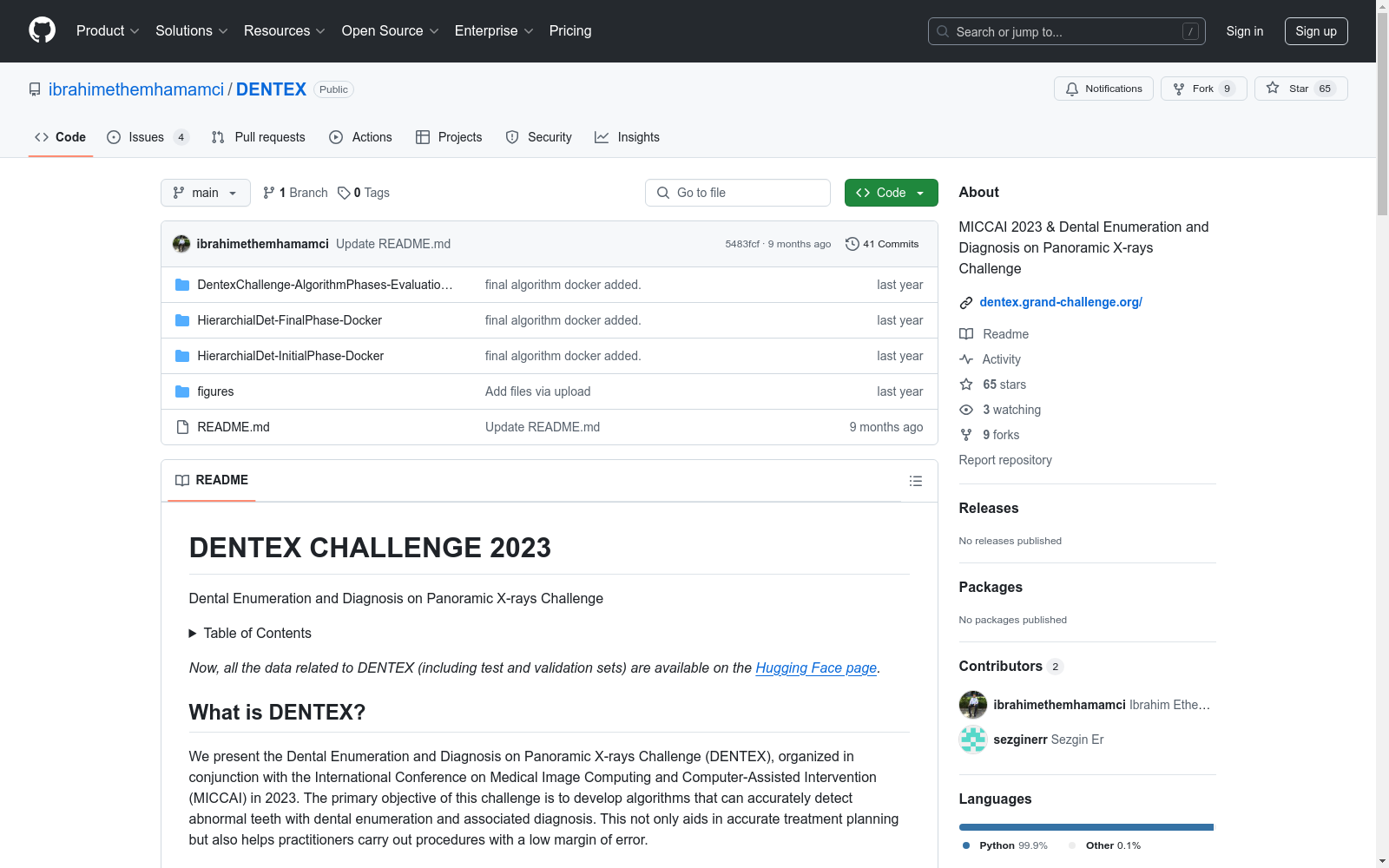The image size is (1389, 868).
Task: Click the Python language bar segment
Action: [1086, 827]
